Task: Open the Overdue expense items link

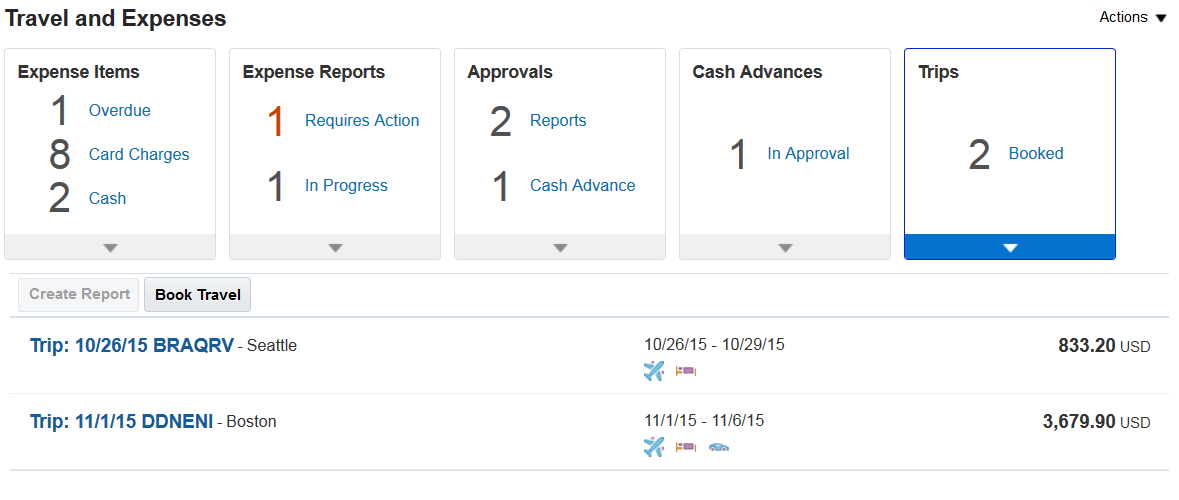Action: (x=120, y=111)
